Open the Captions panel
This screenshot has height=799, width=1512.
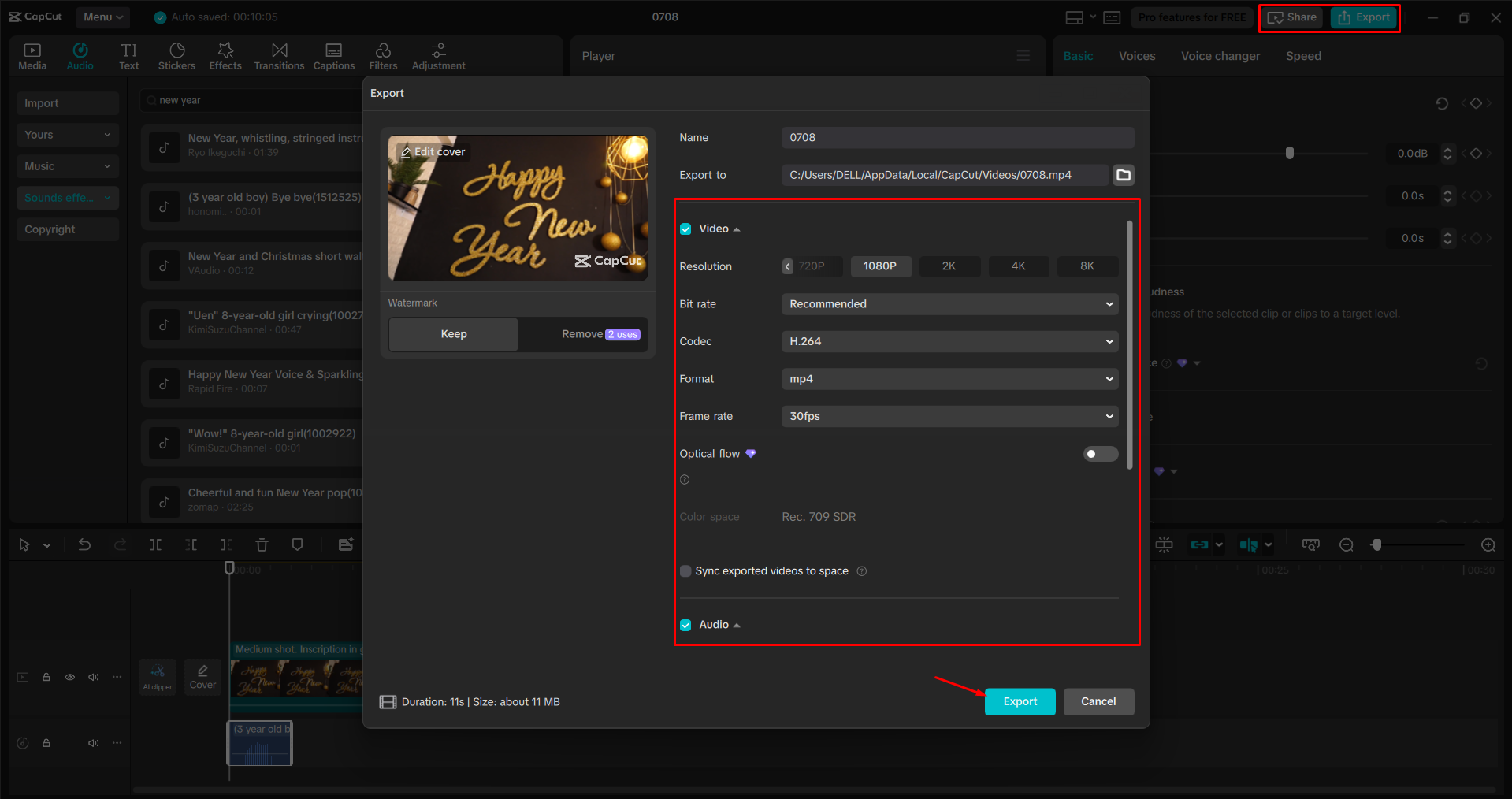334,56
